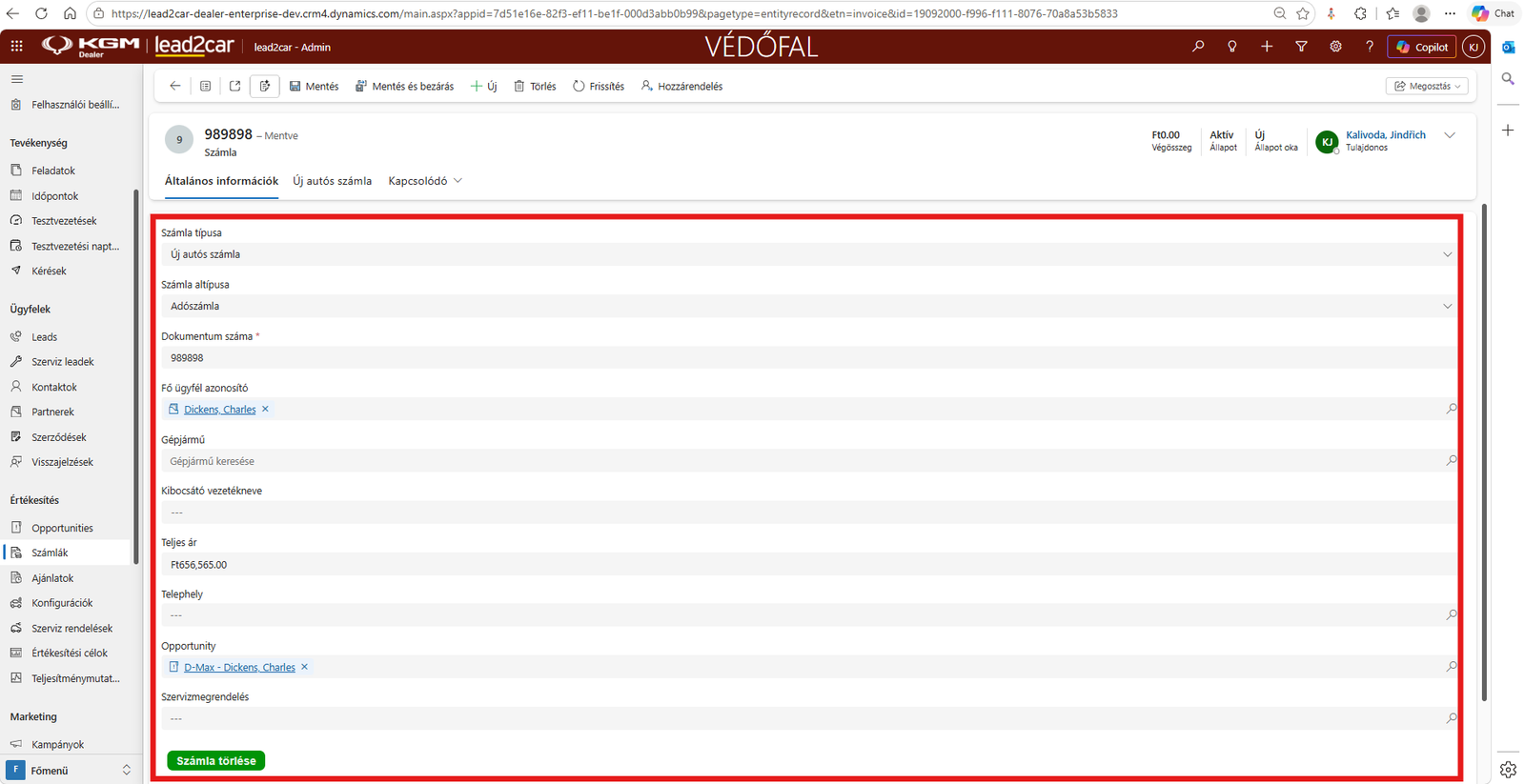Click the Outlook icon in browser sidebar
The height and width of the screenshot is (784, 1525).
click(x=1508, y=47)
